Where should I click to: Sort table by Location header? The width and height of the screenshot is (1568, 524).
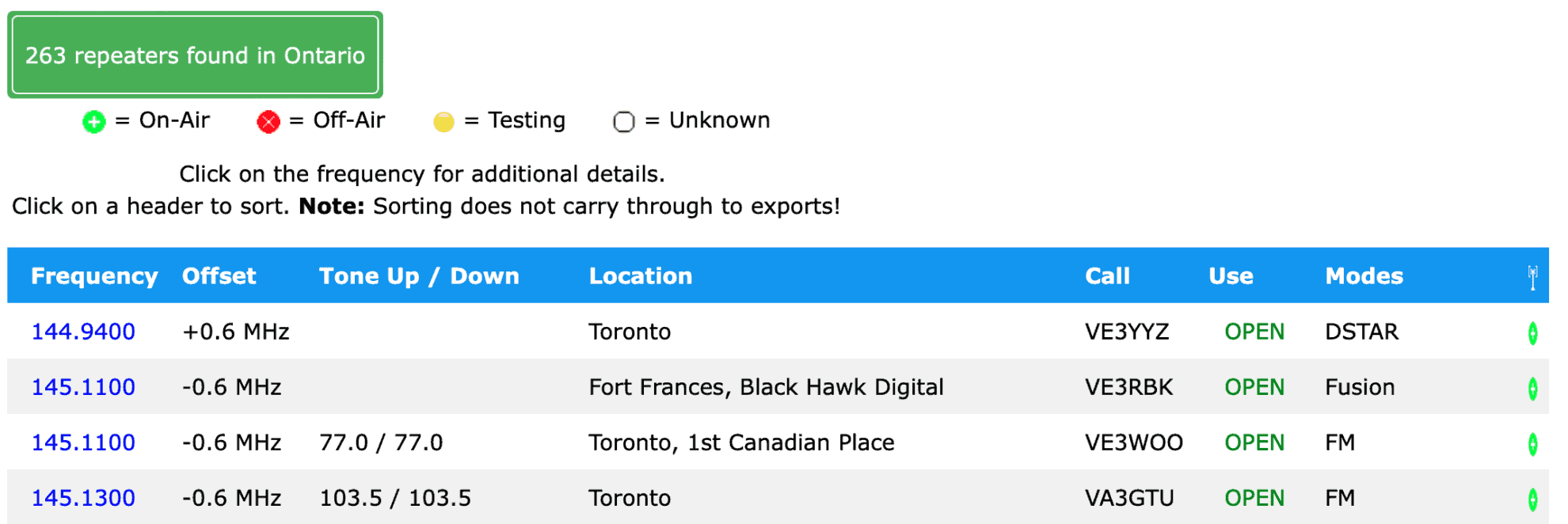[640, 276]
